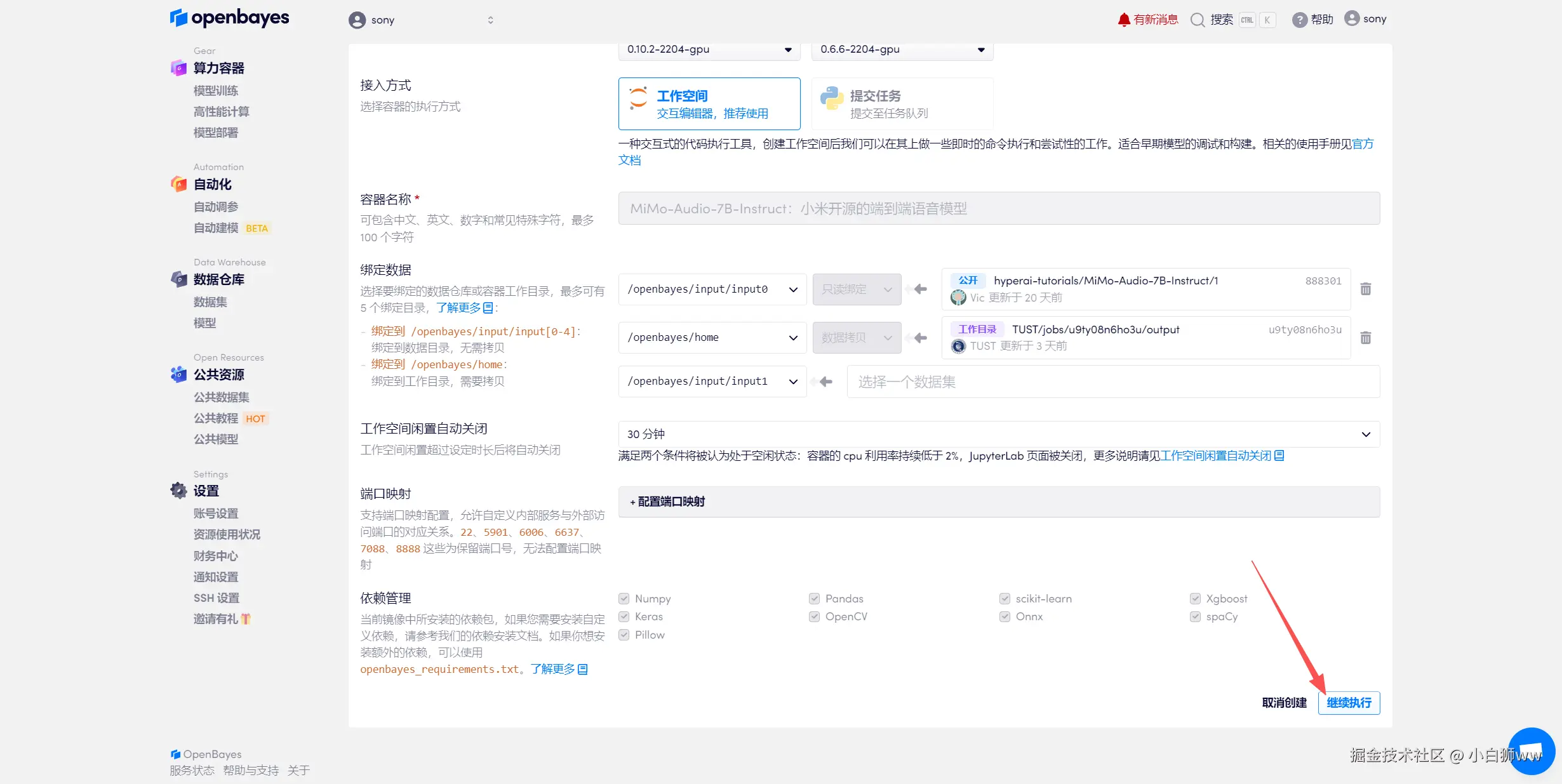The width and height of the screenshot is (1562, 784).
Task: Delete the MiMo-Audio-7B-Instruct data binding
Action: point(1366,289)
